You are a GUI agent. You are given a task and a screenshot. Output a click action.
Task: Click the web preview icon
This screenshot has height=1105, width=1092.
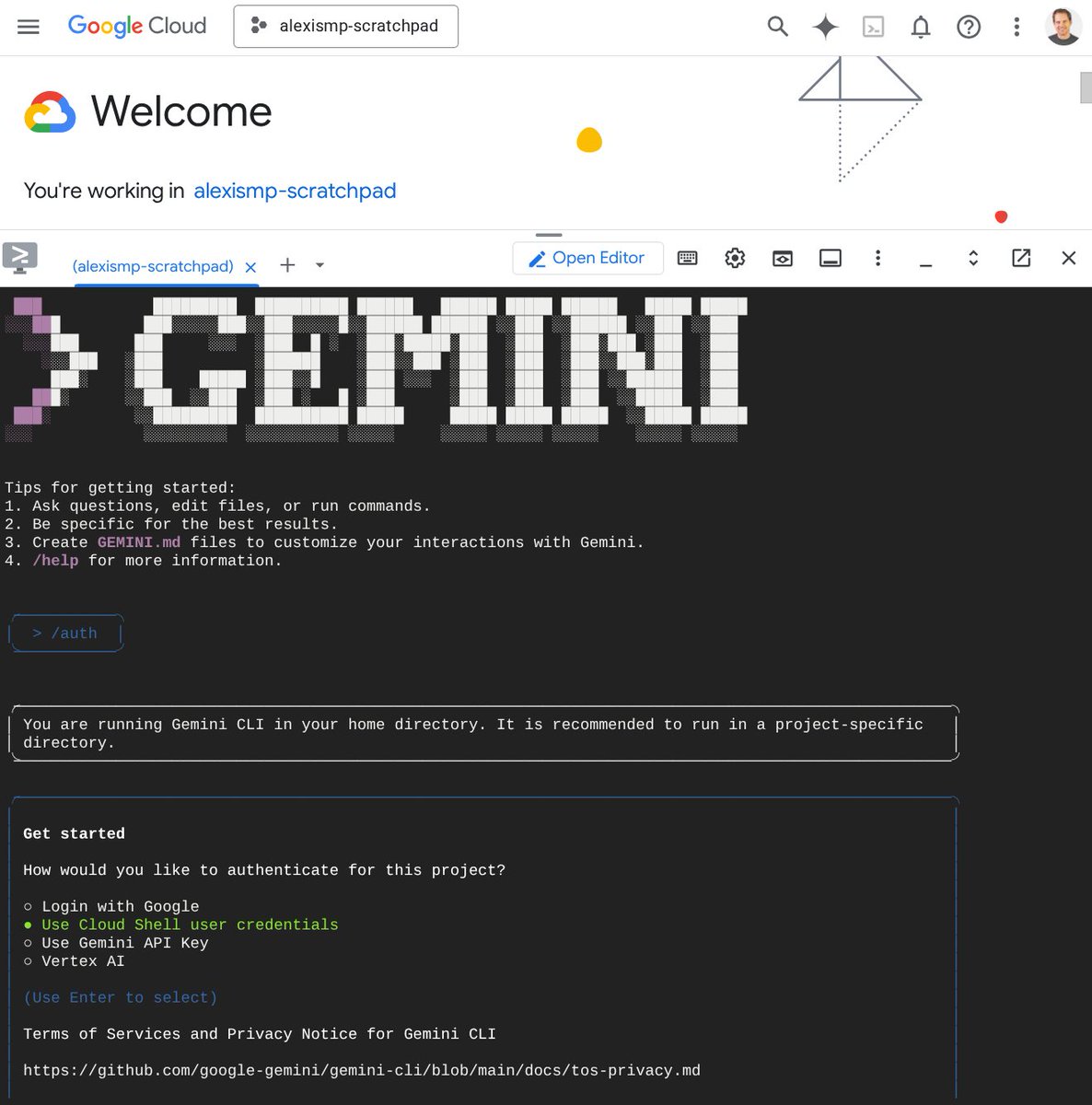(783, 258)
